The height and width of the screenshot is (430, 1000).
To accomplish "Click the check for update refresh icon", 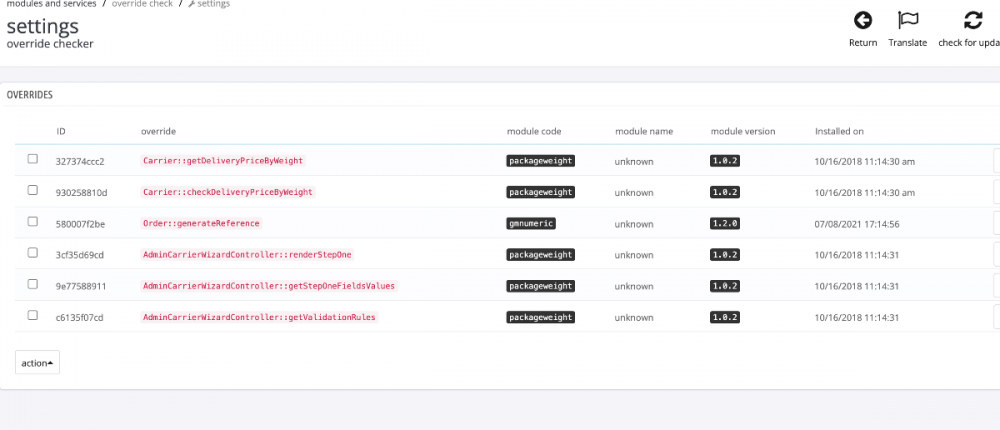I will click(x=972, y=20).
